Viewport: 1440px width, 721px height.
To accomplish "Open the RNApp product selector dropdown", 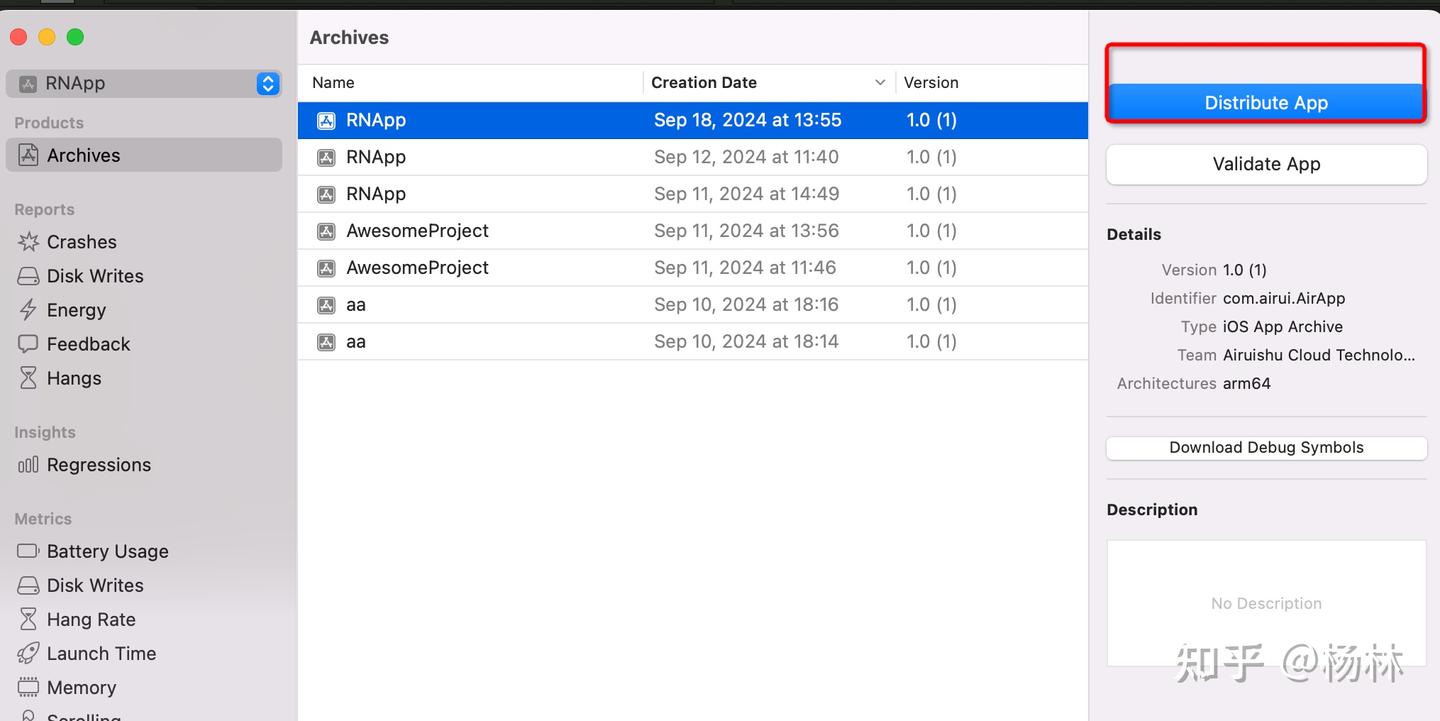I will (143, 83).
